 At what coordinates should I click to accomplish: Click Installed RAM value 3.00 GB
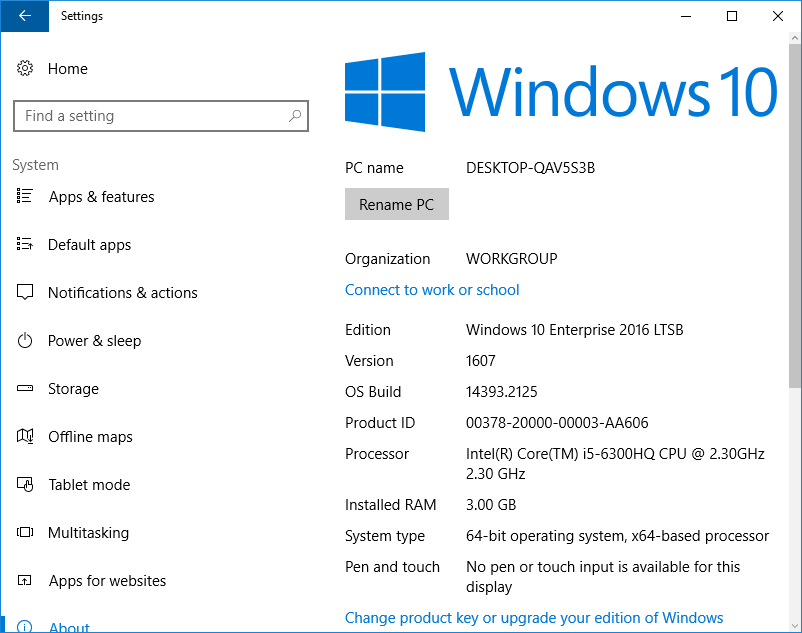pyautogui.click(x=491, y=505)
